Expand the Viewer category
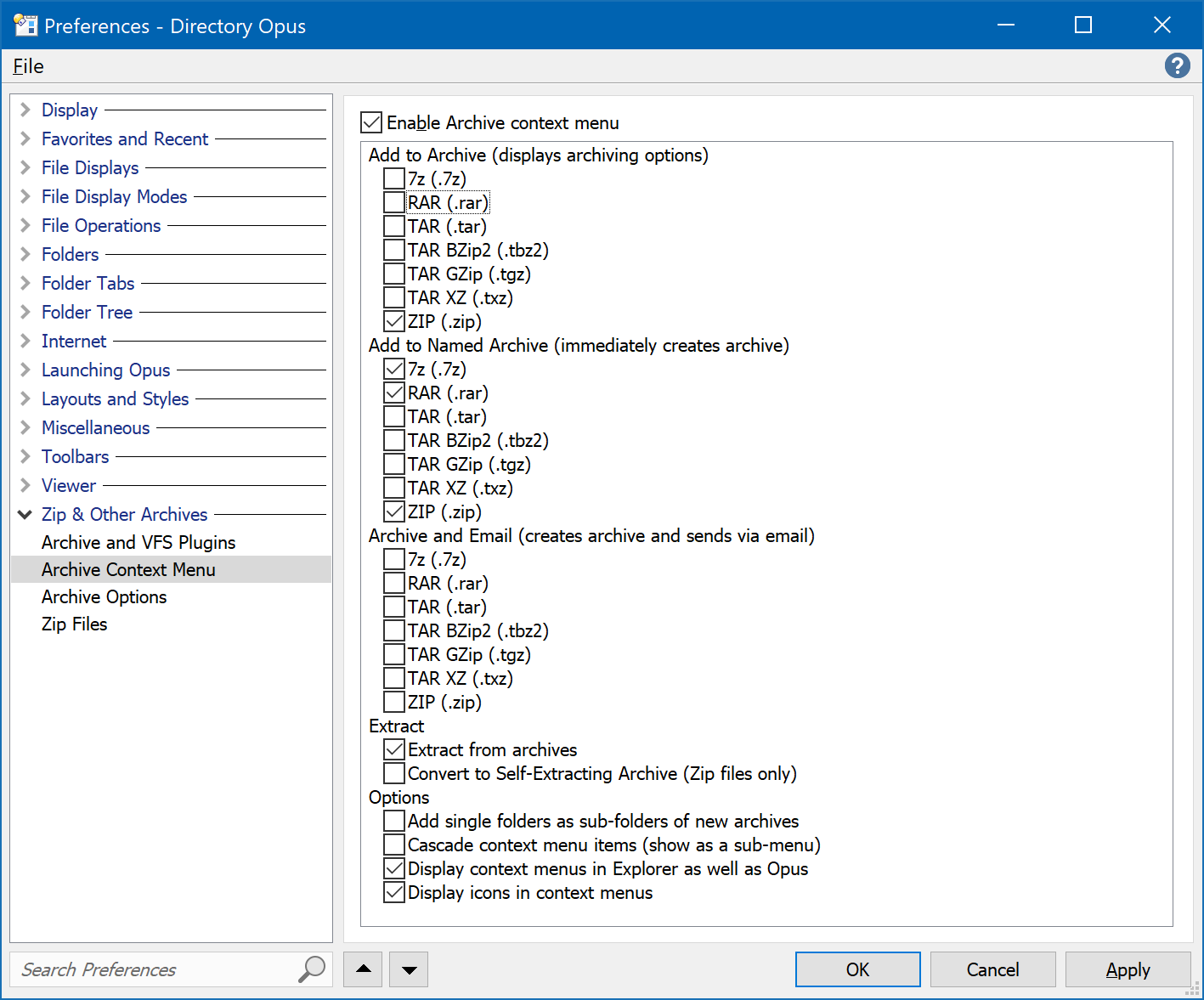The image size is (1204, 1000). 25,485
